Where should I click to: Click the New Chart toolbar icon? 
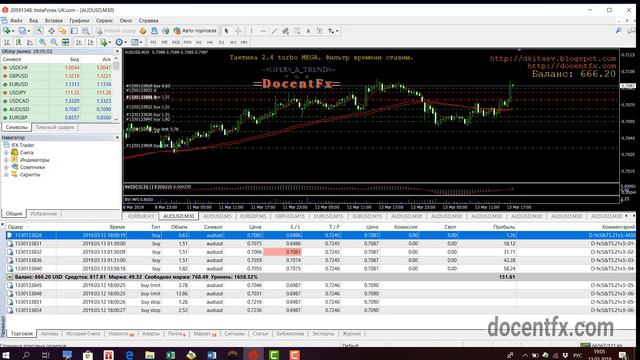point(7,31)
